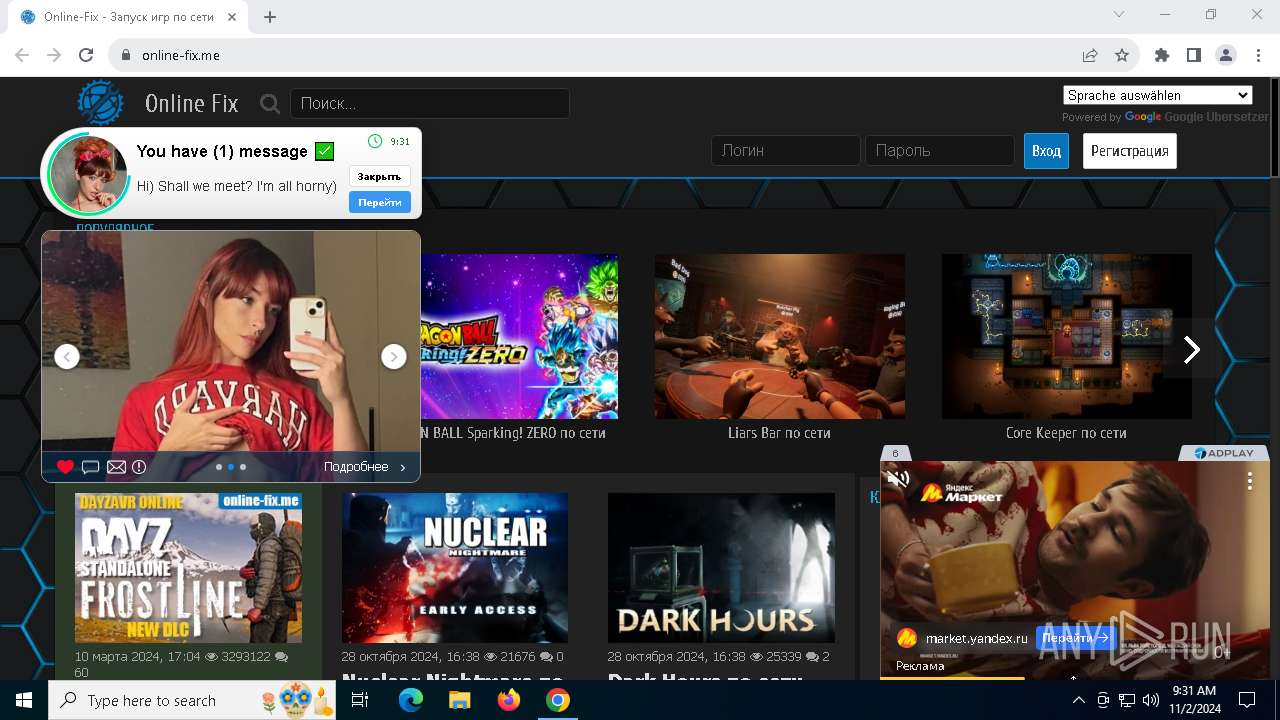View site security lock info
Image resolution: width=1280 pixels, height=720 pixels.
(x=126, y=55)
